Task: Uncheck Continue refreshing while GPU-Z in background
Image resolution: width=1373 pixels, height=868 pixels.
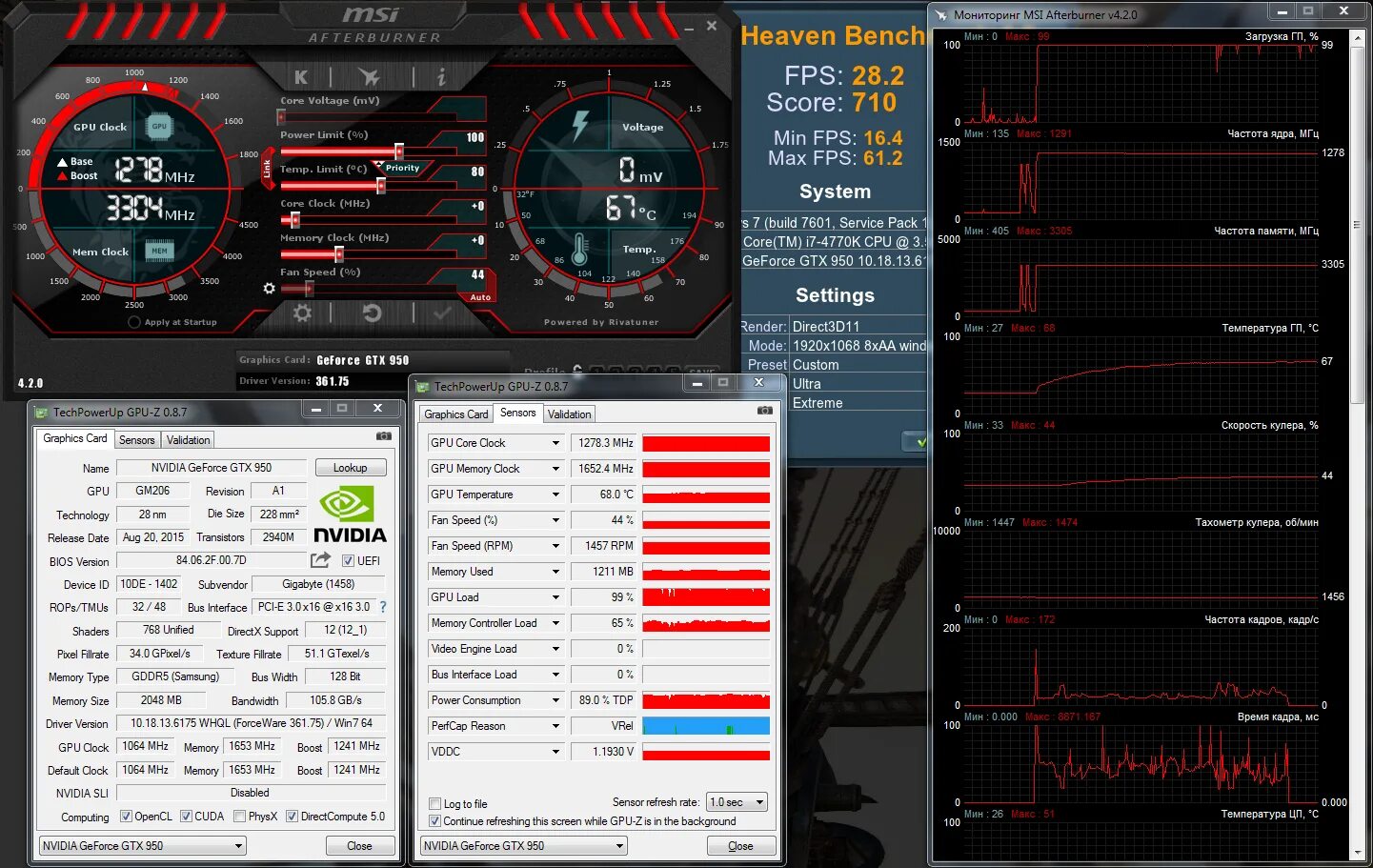Action: (434, 821)
